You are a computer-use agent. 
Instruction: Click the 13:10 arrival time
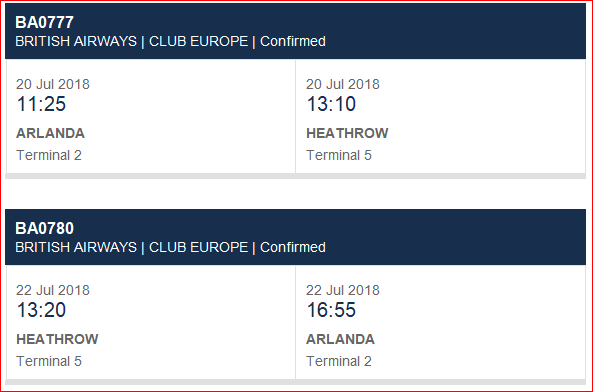pos(331,104)
